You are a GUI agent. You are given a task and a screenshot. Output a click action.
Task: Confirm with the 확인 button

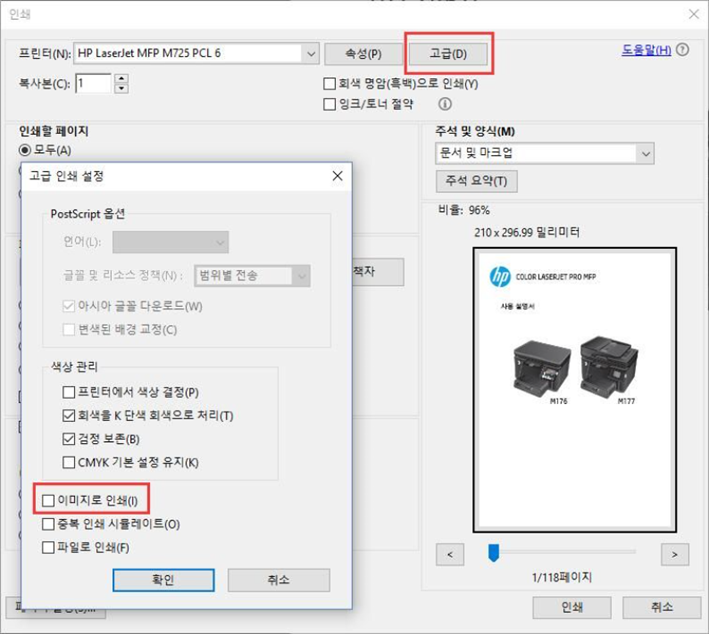pos(163,580)
